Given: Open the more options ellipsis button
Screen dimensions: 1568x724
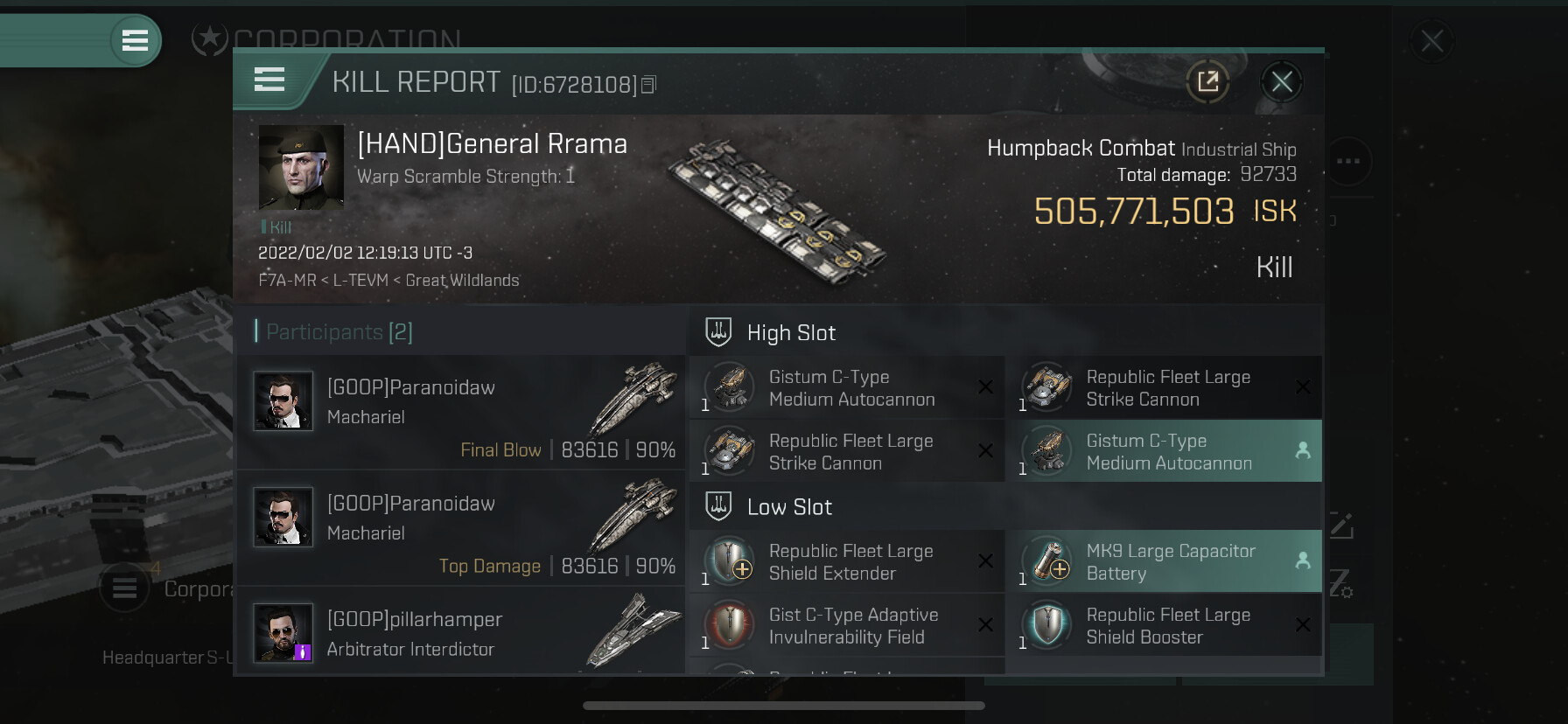Looking at the screenshot, I should pos(1347,161).
